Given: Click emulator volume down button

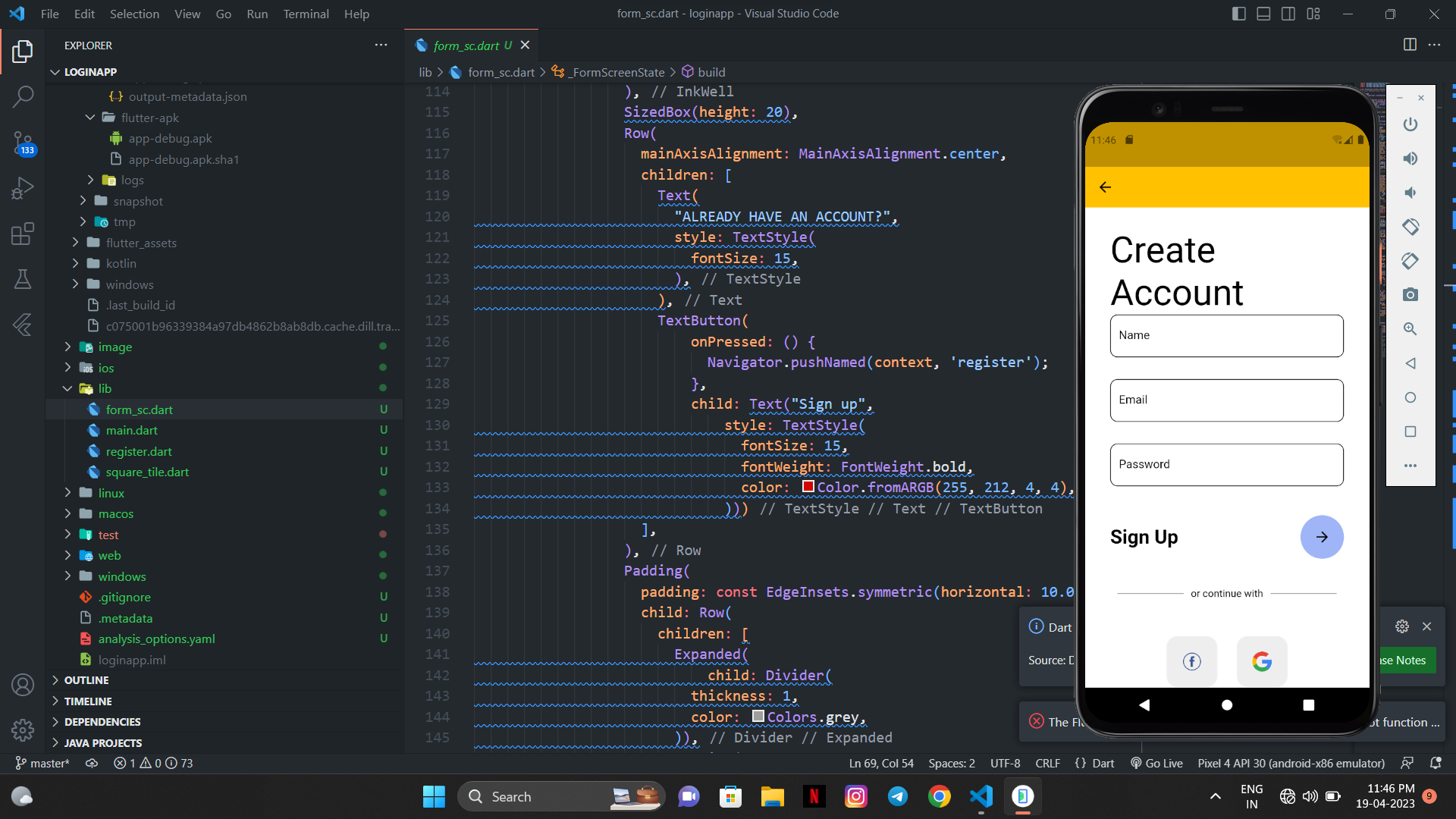Looking at the screenshot, I should click(x=1410, y=193).
